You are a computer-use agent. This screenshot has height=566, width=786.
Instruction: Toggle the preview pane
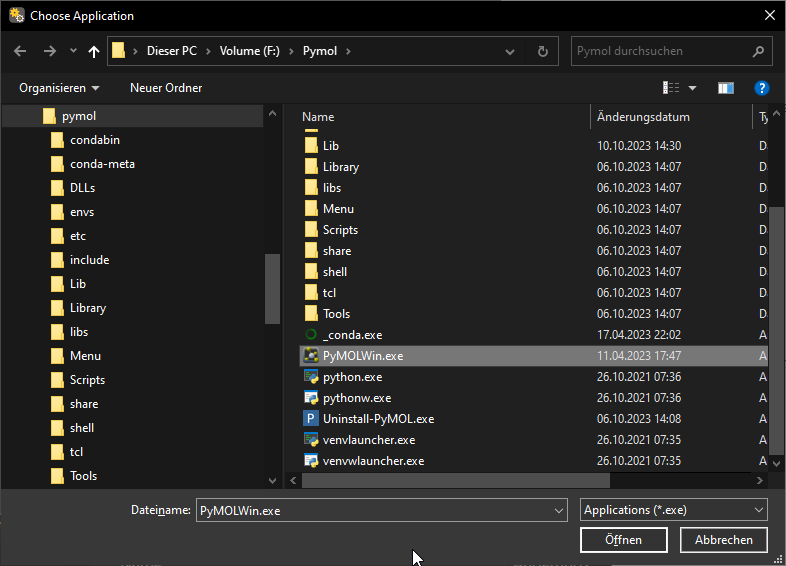pos(725,88)
